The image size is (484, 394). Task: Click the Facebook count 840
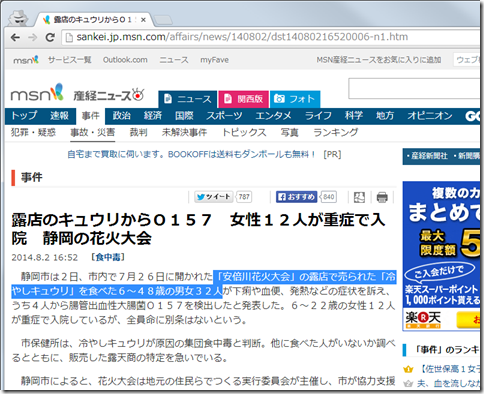[329, 197]
